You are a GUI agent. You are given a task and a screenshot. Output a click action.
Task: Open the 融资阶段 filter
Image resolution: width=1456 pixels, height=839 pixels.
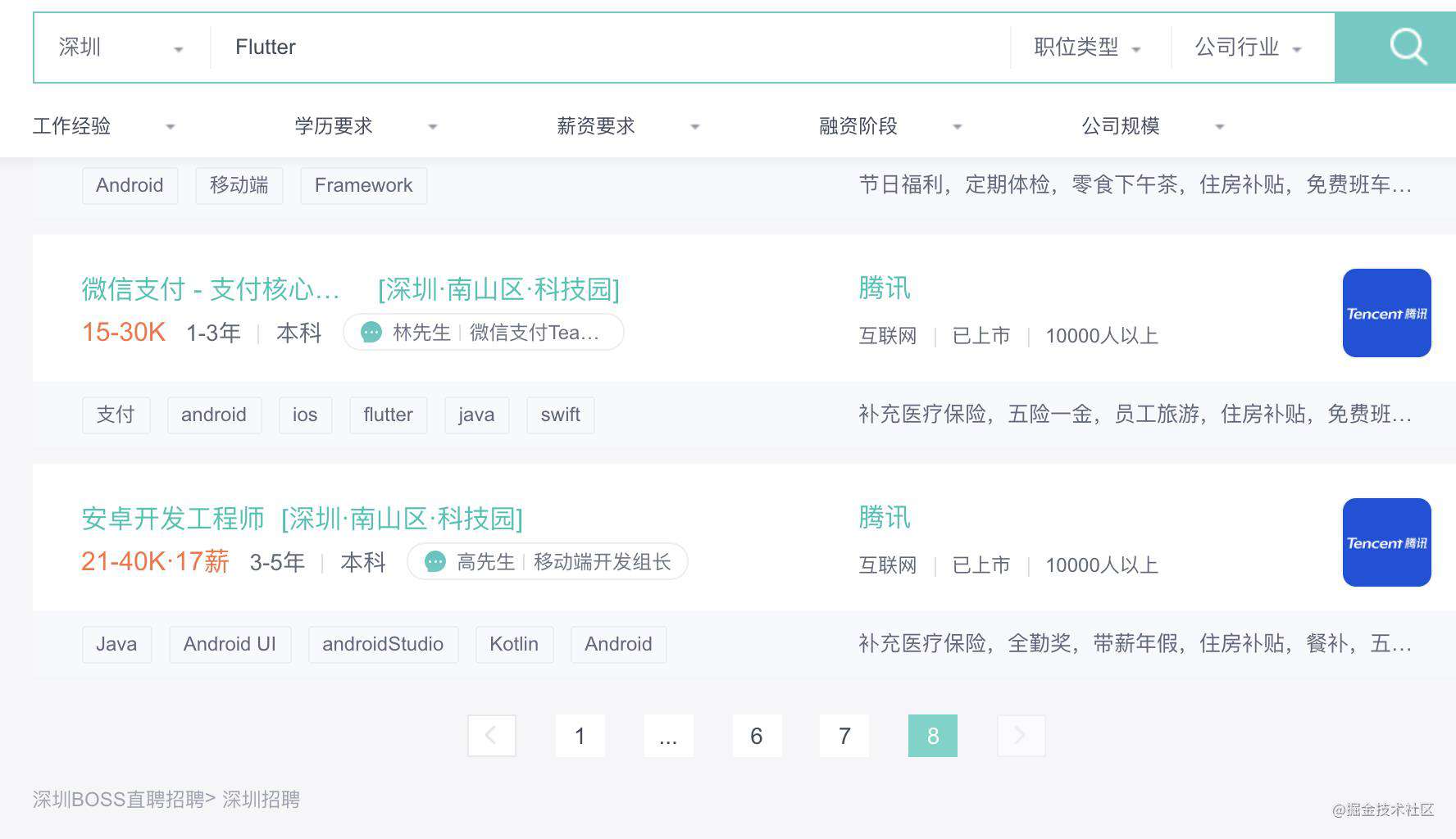[891, 126]
